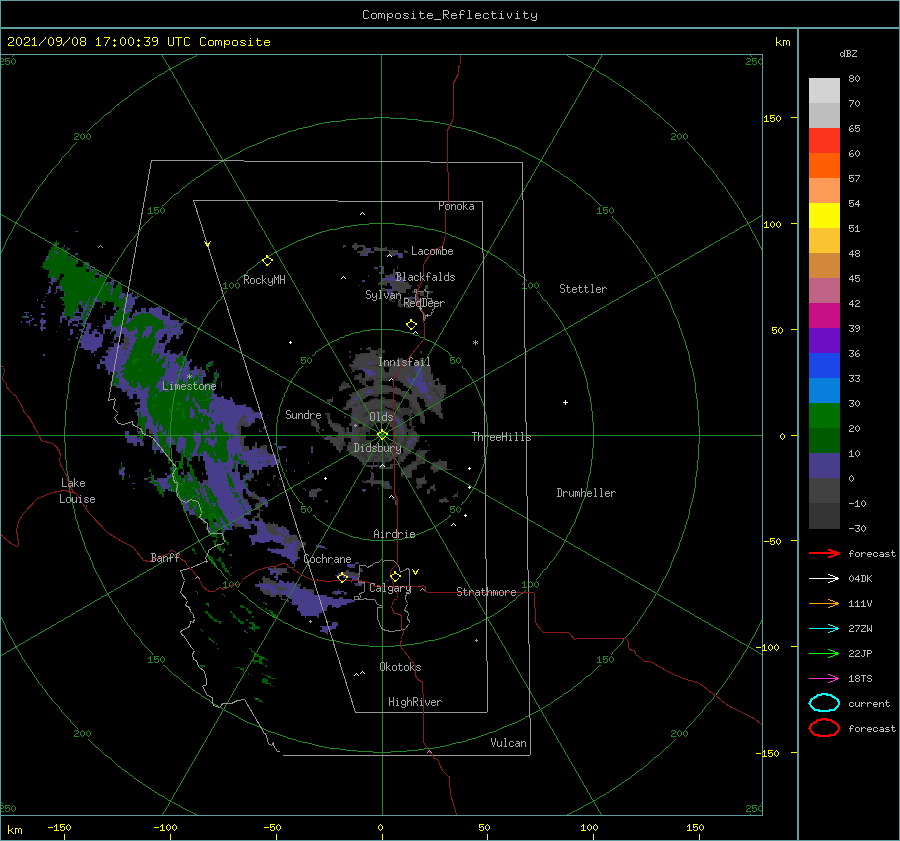This screenshot has height=841, width=900.
Task: Click the Sylvan label
Action: (383, 295)
